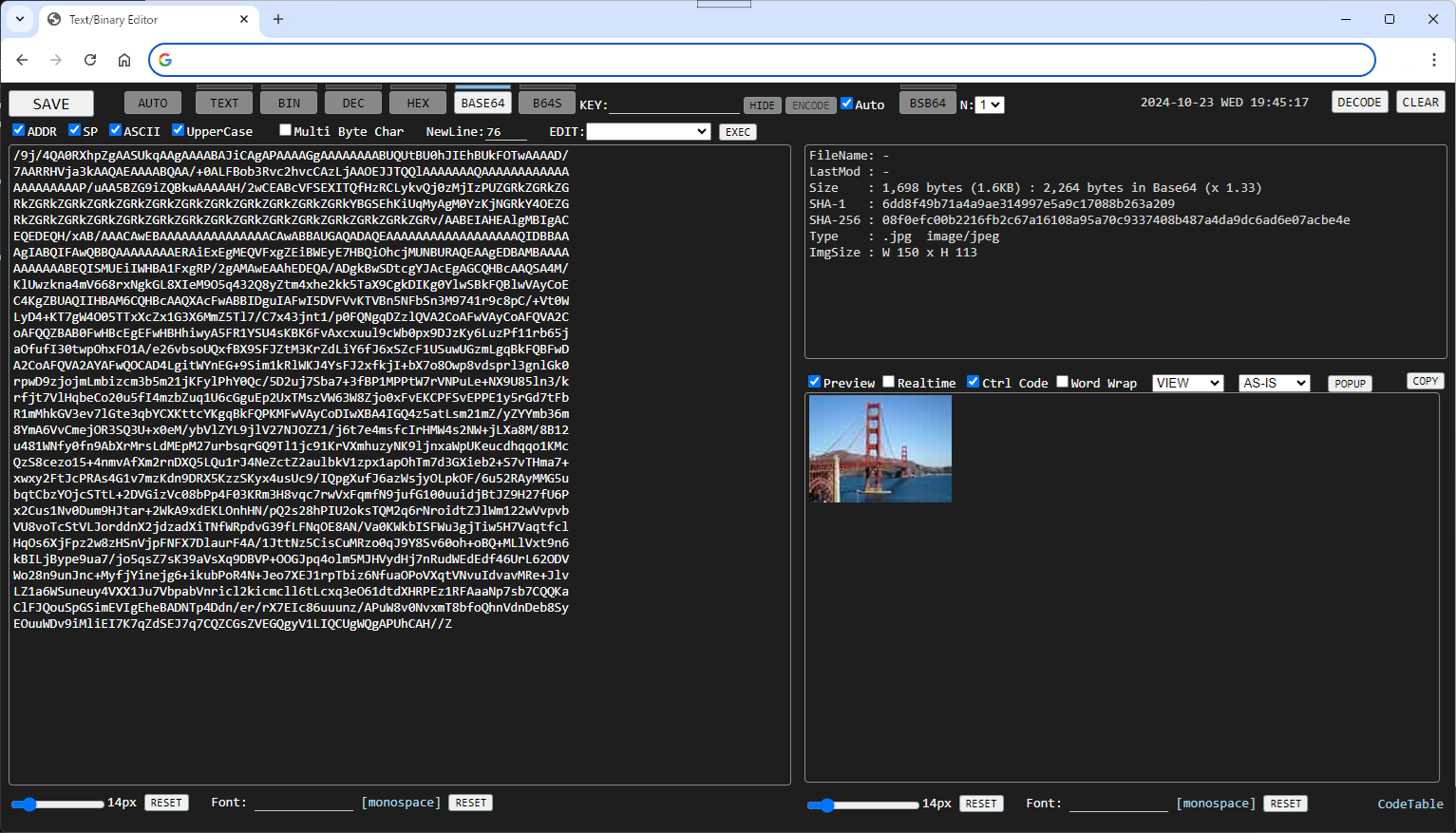
Task: Open the tab search dropdown arrow
Action: [x=20, y=19]
